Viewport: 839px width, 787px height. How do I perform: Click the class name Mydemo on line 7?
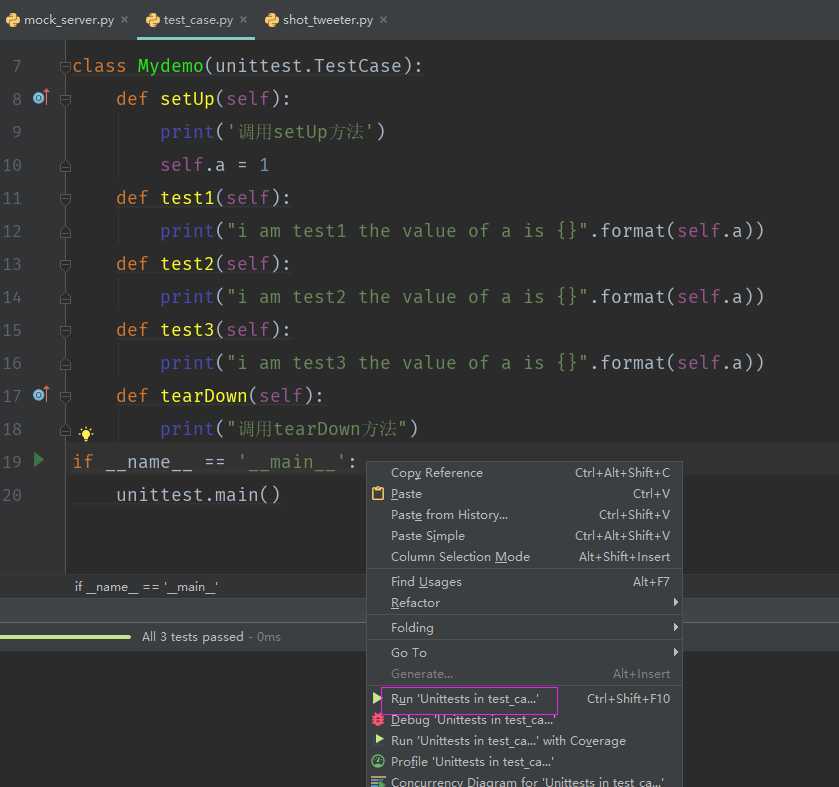[170, 66]
